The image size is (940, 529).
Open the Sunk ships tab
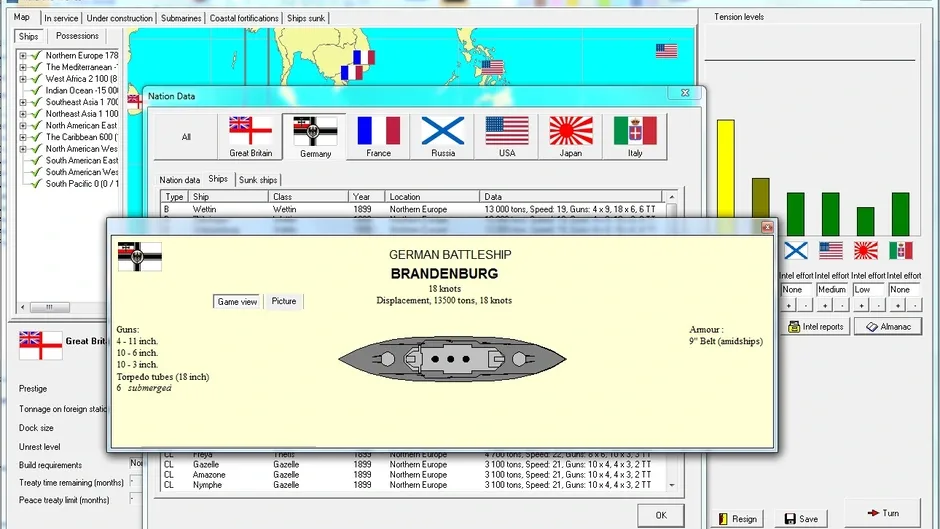258,180
